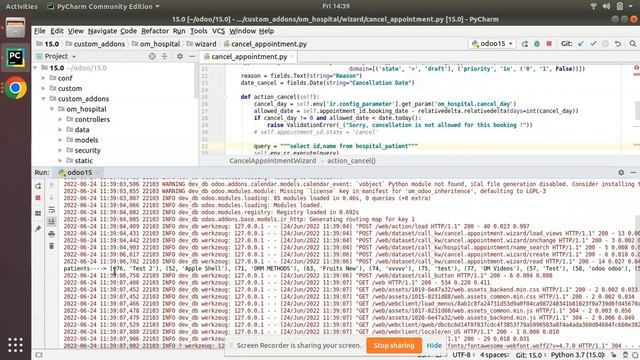
Task: Rerun odoo15 from the main toolbar
Action: (x=524, y=44)
